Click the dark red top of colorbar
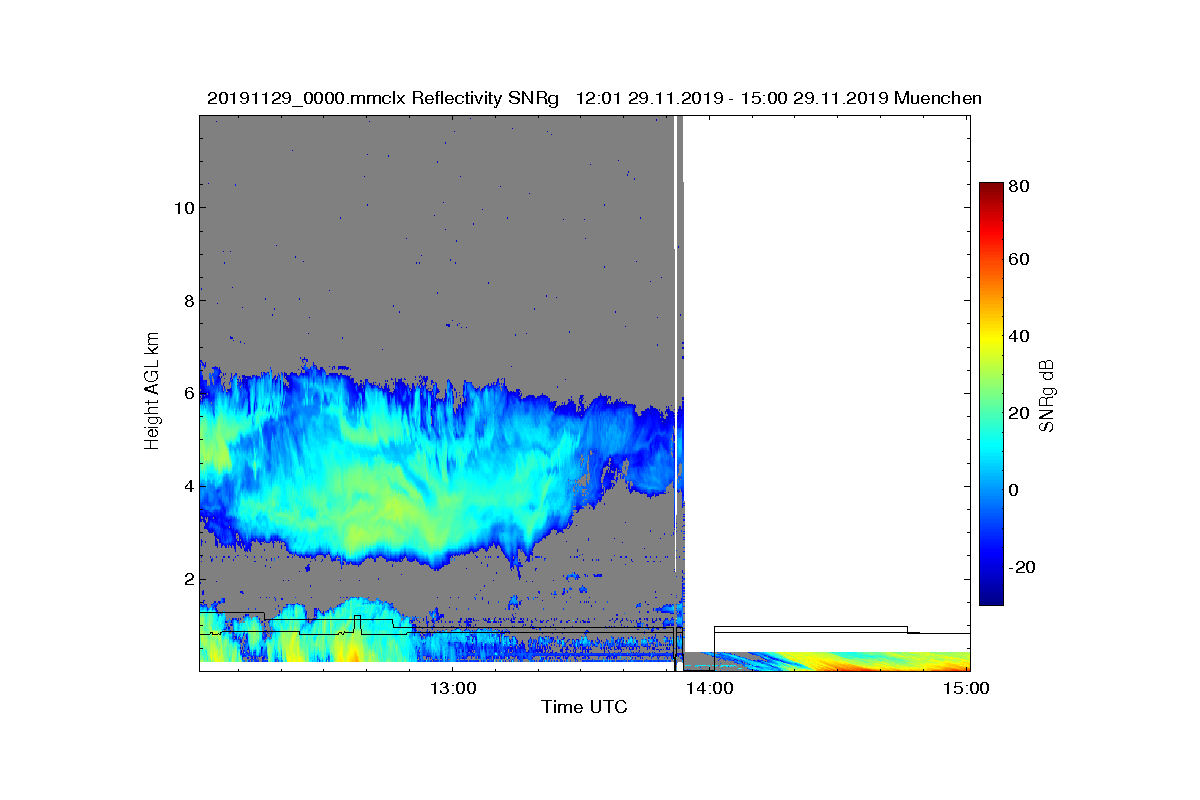Viewport: 1200px width, 800px height. point(991,189)
